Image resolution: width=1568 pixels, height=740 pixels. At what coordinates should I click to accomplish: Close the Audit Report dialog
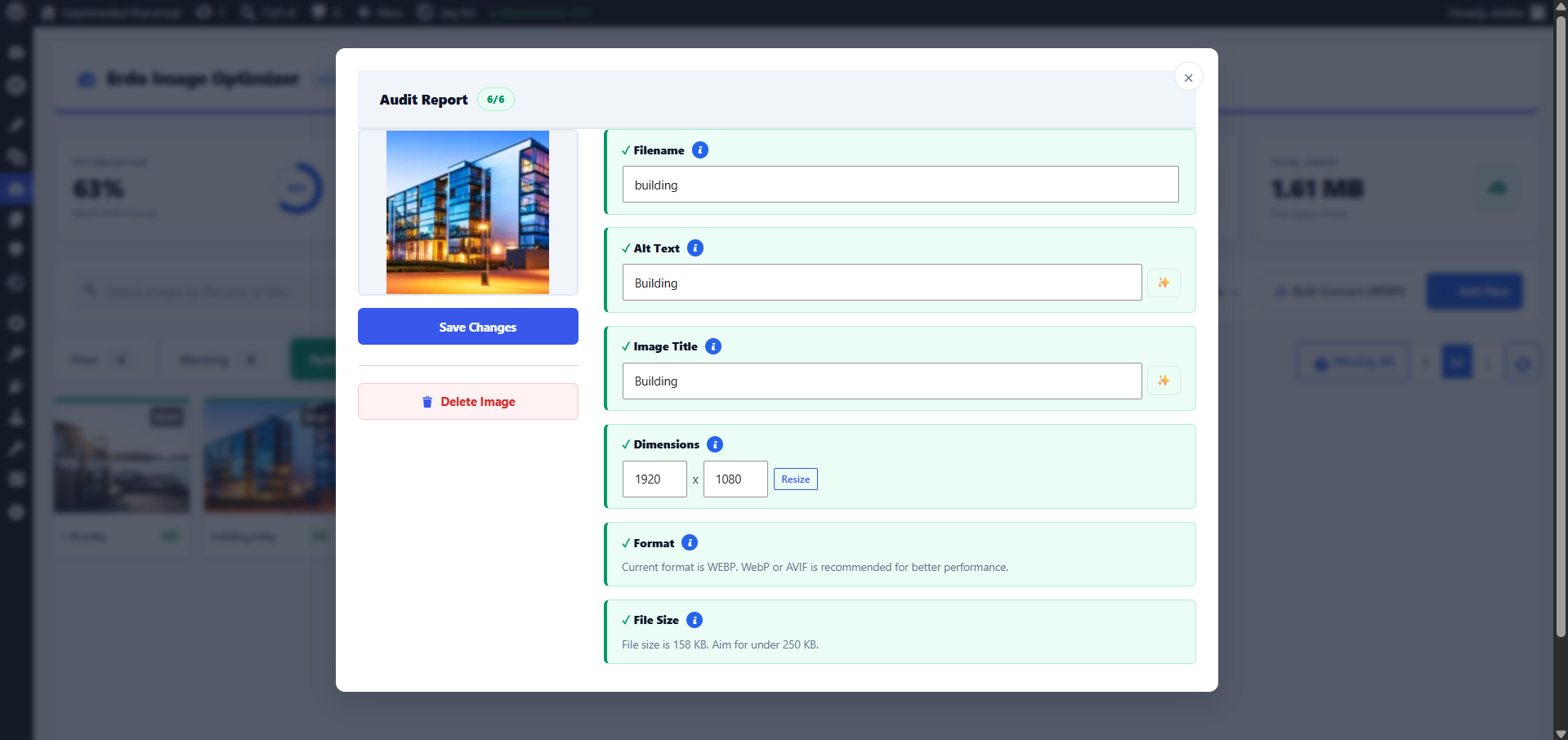pos(1188,77)
